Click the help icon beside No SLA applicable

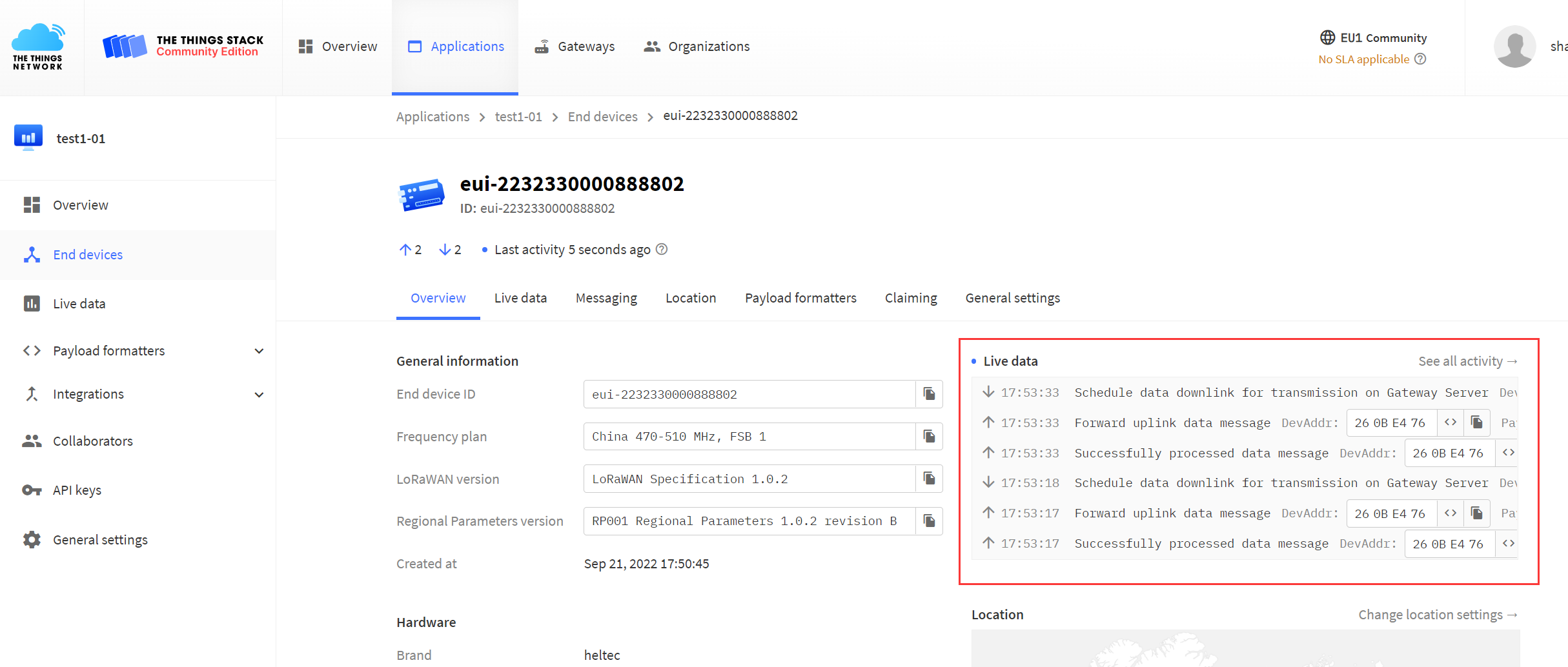click(x=1420, y=59)
